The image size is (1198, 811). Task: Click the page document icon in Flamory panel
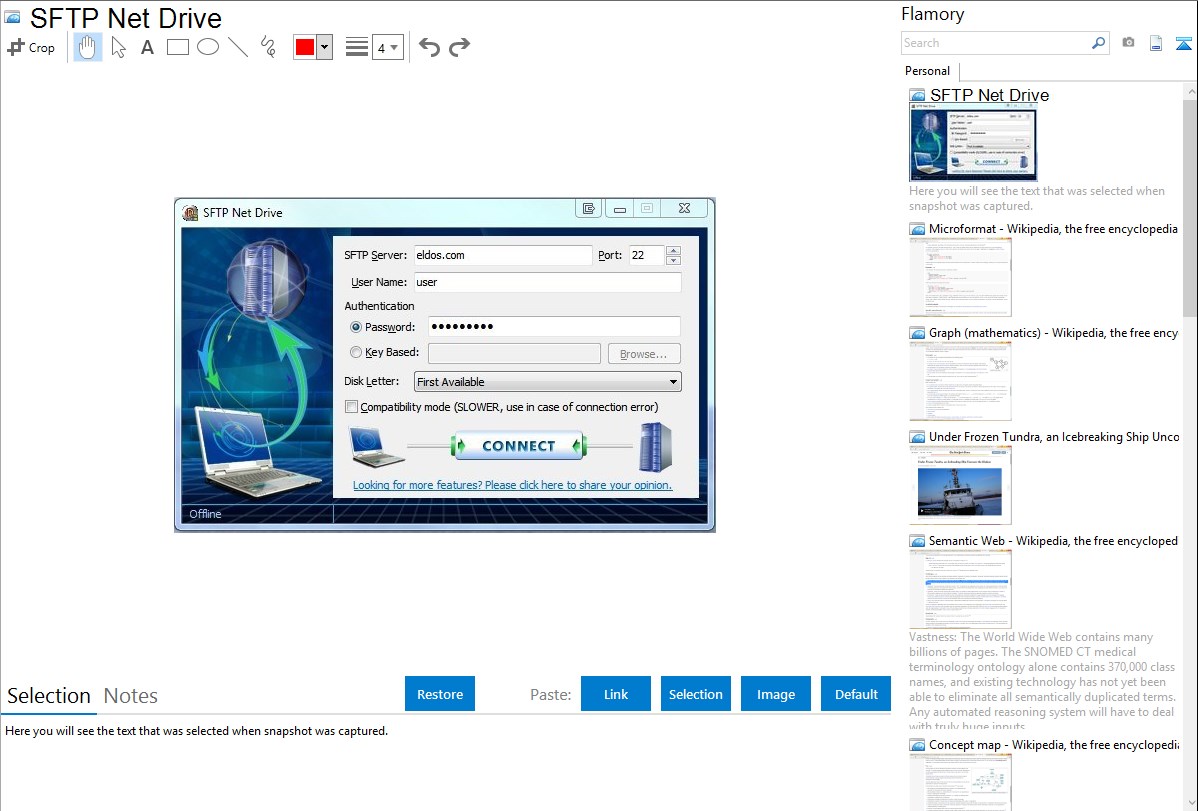tap(1156, 43)
